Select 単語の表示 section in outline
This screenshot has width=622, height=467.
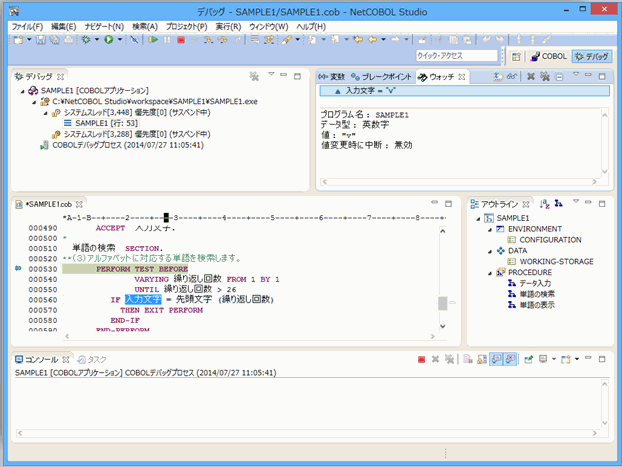(x=532, y=305)
